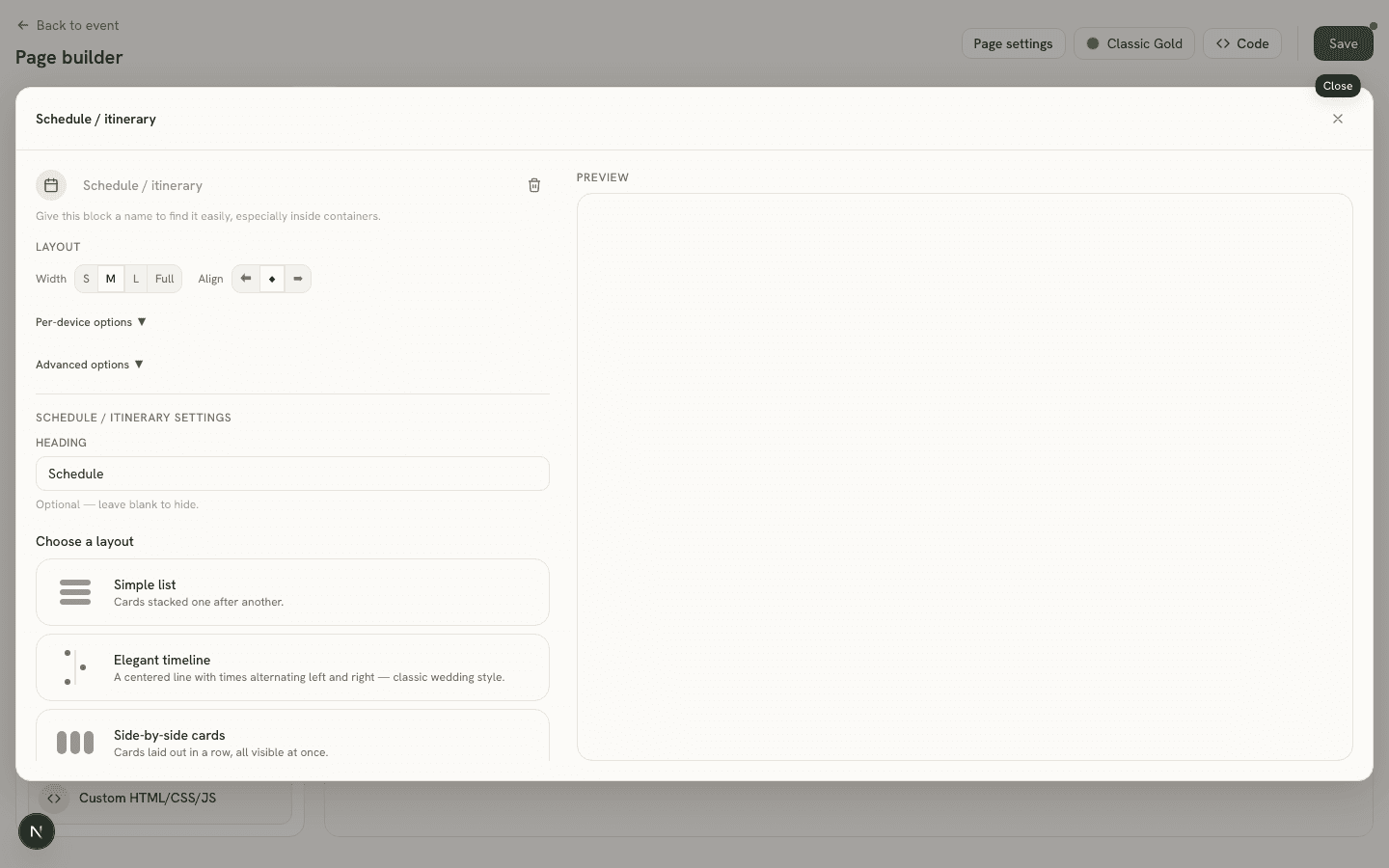Select align center diamond

coord(272,279)
